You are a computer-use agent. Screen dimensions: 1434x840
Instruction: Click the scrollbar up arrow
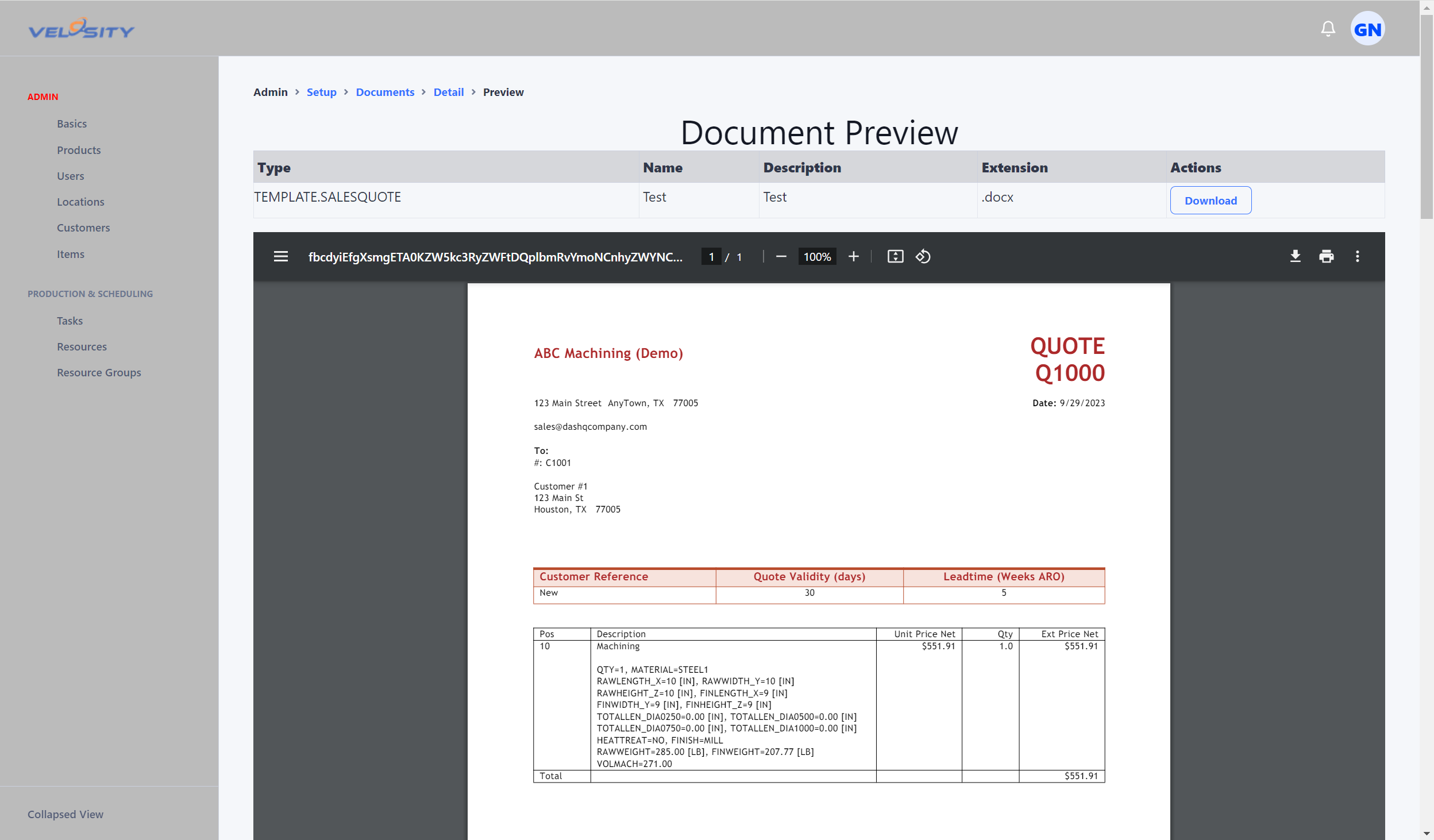click(x=1427, y=7)
